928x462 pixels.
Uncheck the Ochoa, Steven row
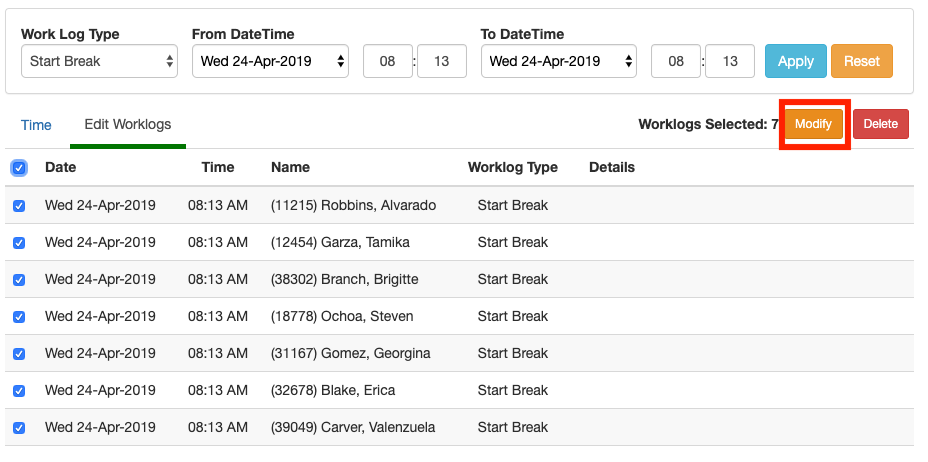pyautogui.click(x=19, y=317)
